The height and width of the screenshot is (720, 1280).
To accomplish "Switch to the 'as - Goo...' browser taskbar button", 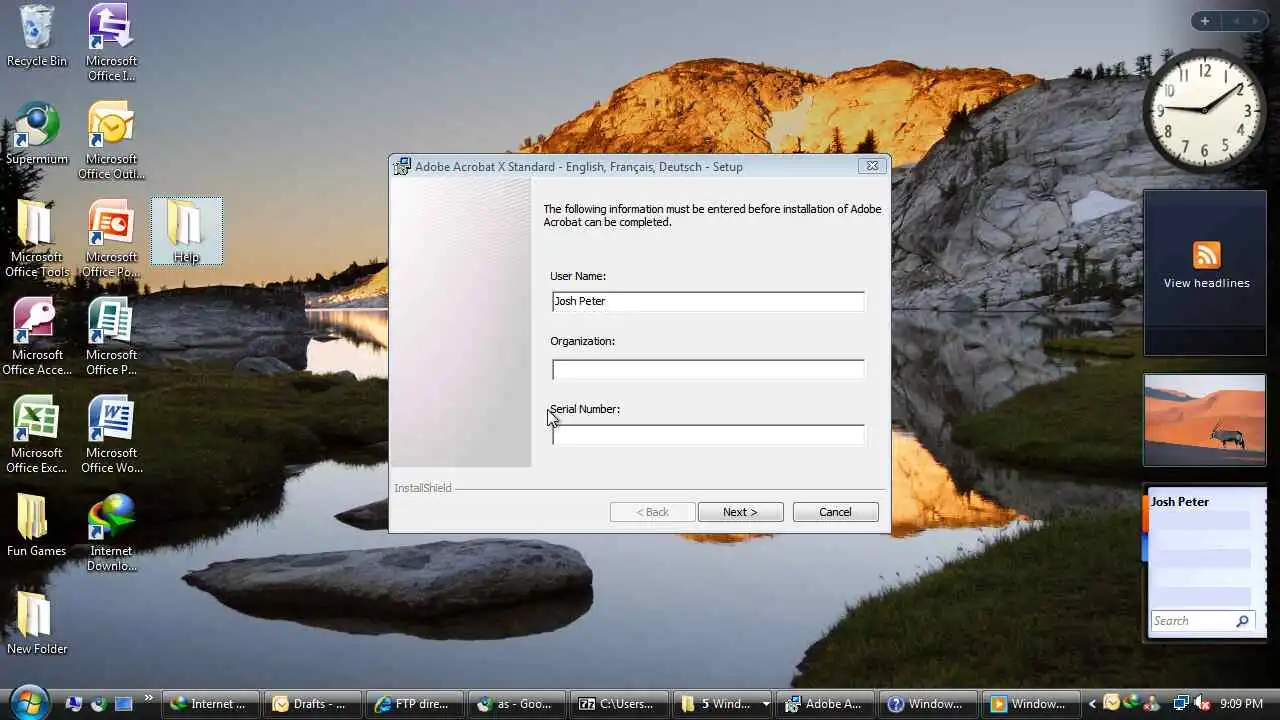I will pos(518,704).
